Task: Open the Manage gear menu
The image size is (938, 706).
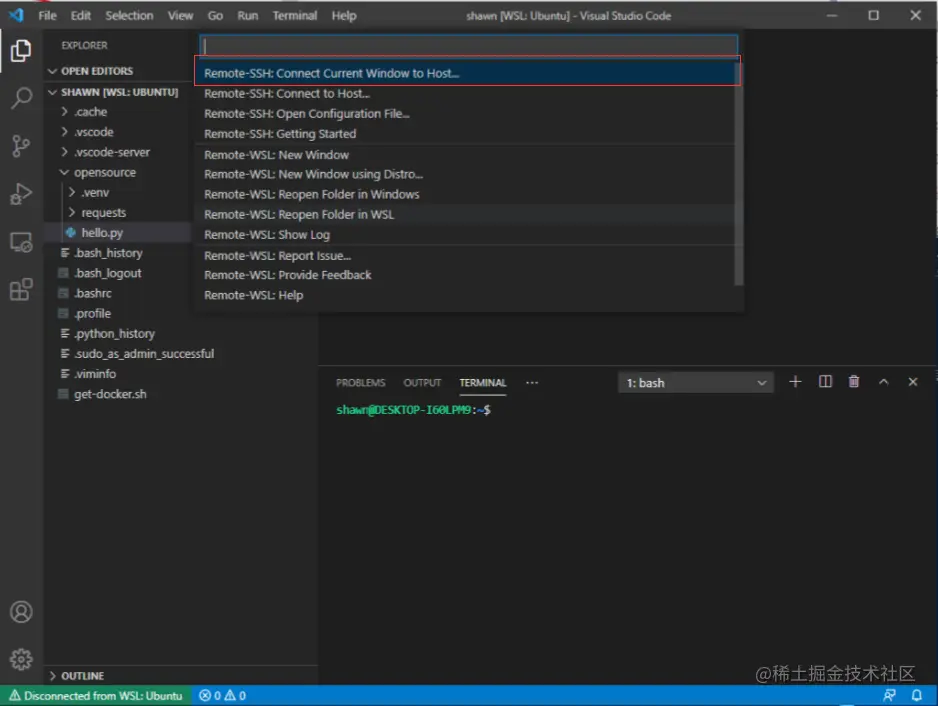Action: (x=22, y=661)
